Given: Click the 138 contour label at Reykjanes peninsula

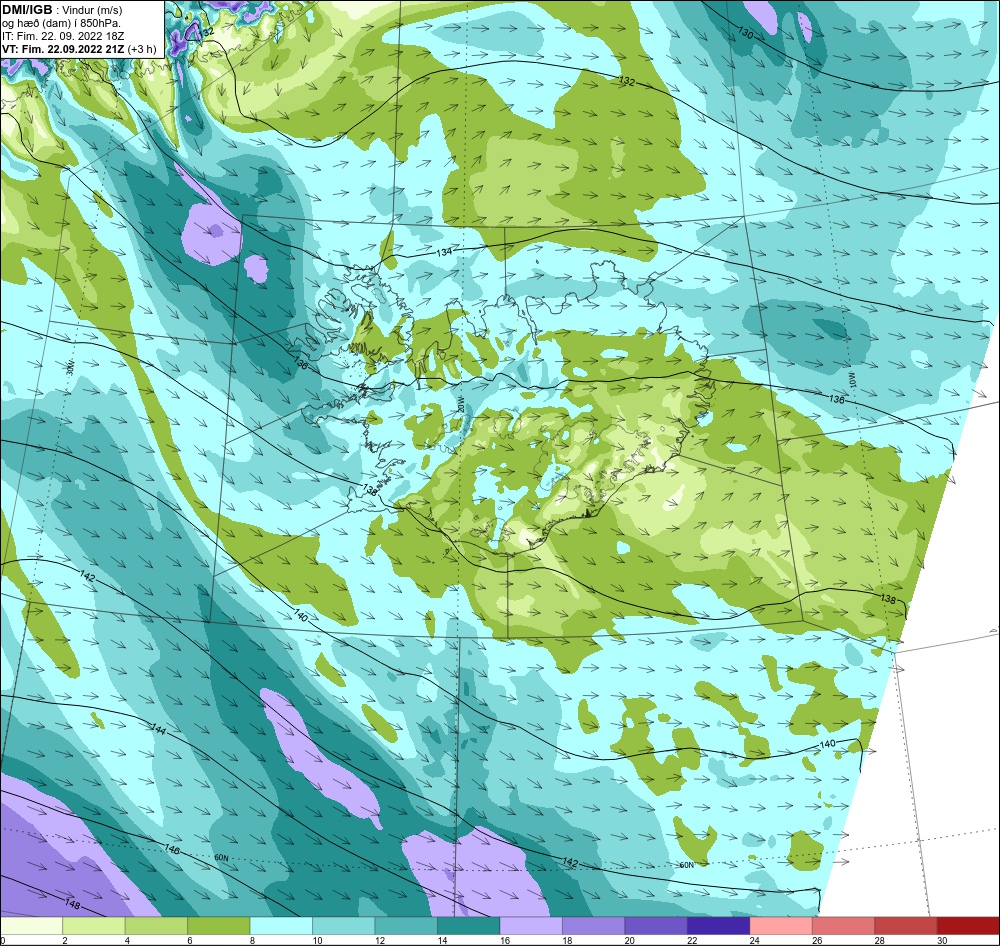Looking at the screenshot, I should click(x=370, y=489).
